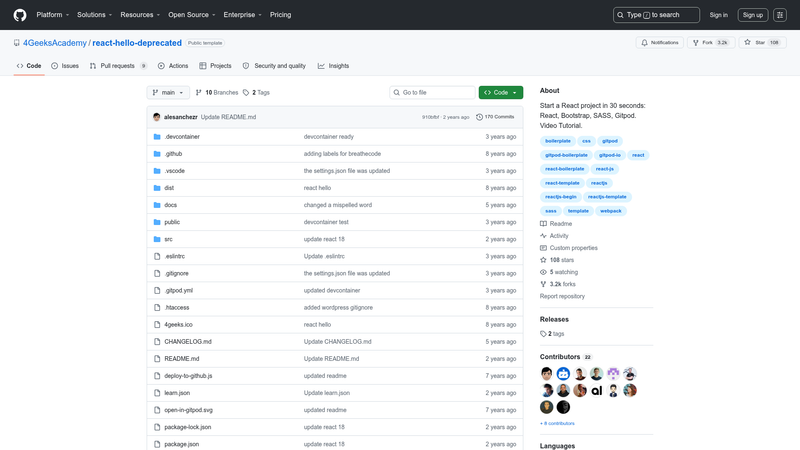Viewport: 800px width, 450px height.
Task: Click the boilerplate topic tag
Action: coord(558,141)
